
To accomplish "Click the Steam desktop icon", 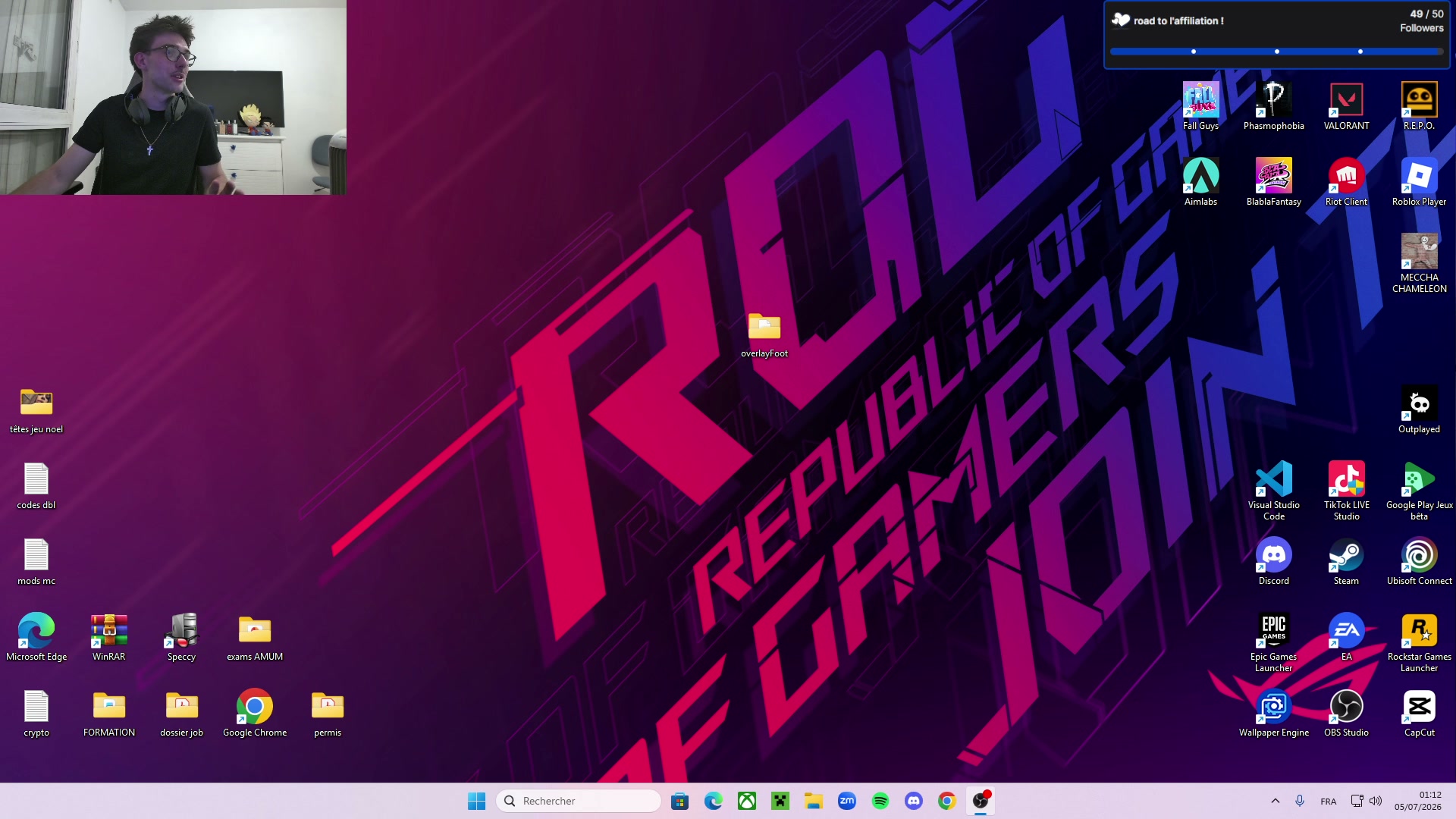I will click(1346, 562).
